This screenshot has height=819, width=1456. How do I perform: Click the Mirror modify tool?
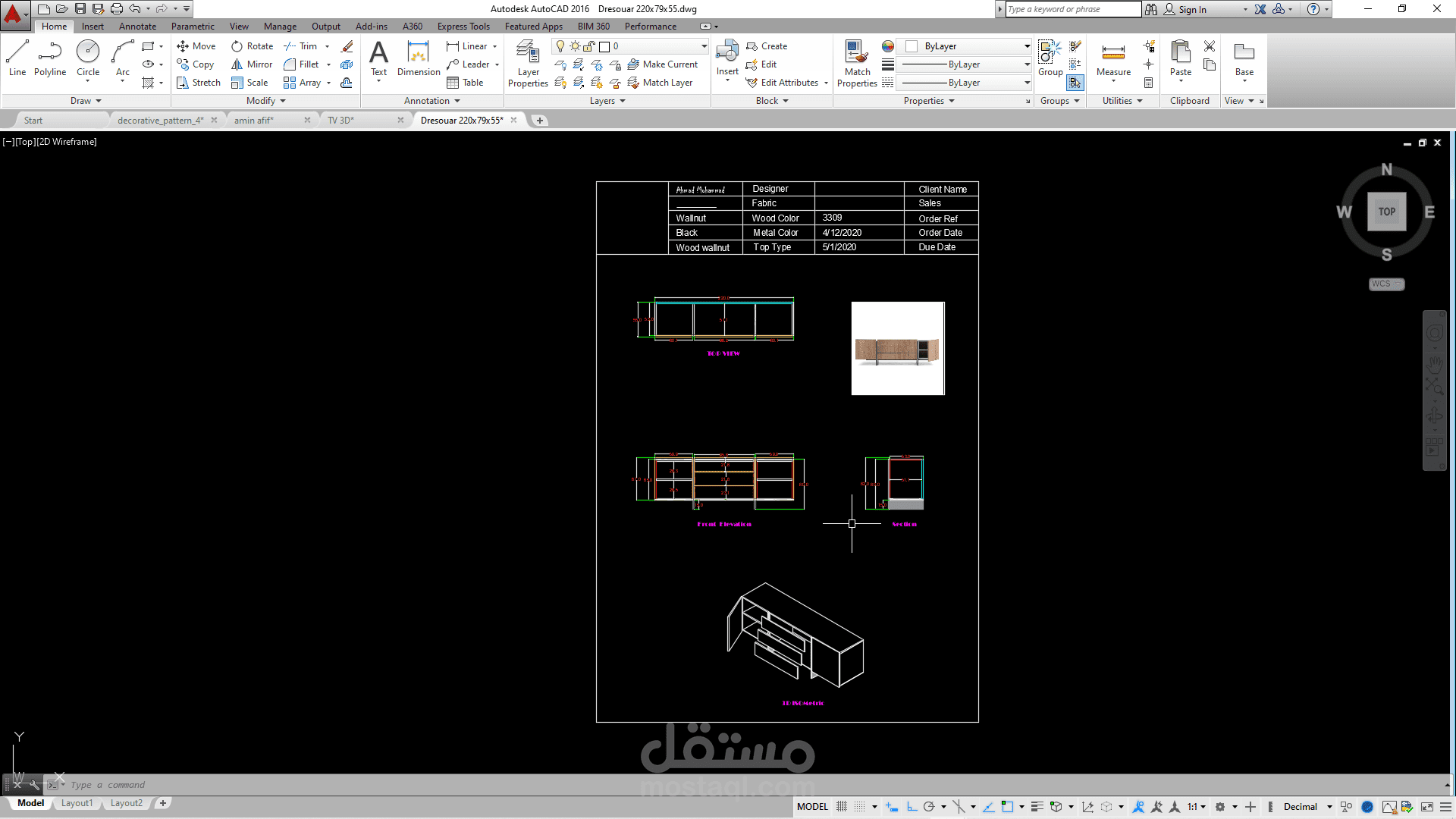(x=252, y=64)
